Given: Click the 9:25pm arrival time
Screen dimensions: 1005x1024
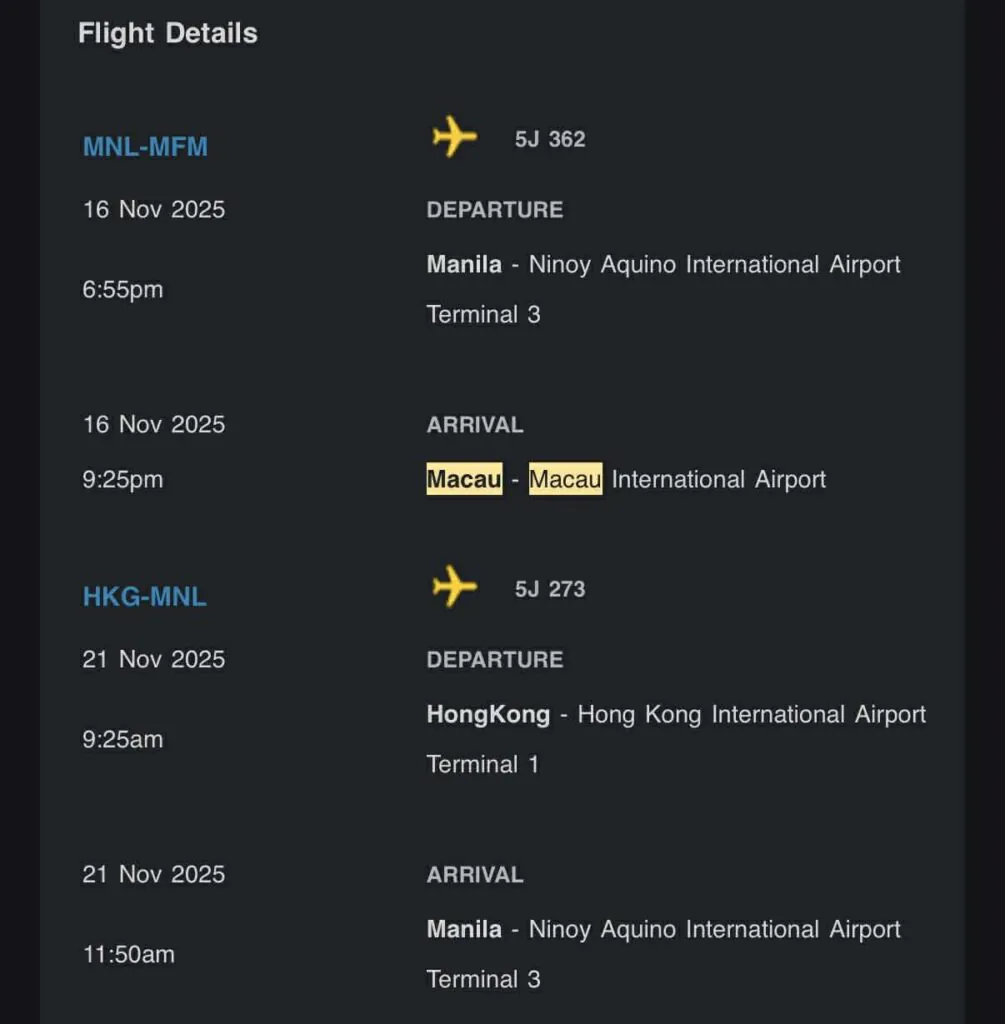Looking at the screenshot, I should (122, 480).
